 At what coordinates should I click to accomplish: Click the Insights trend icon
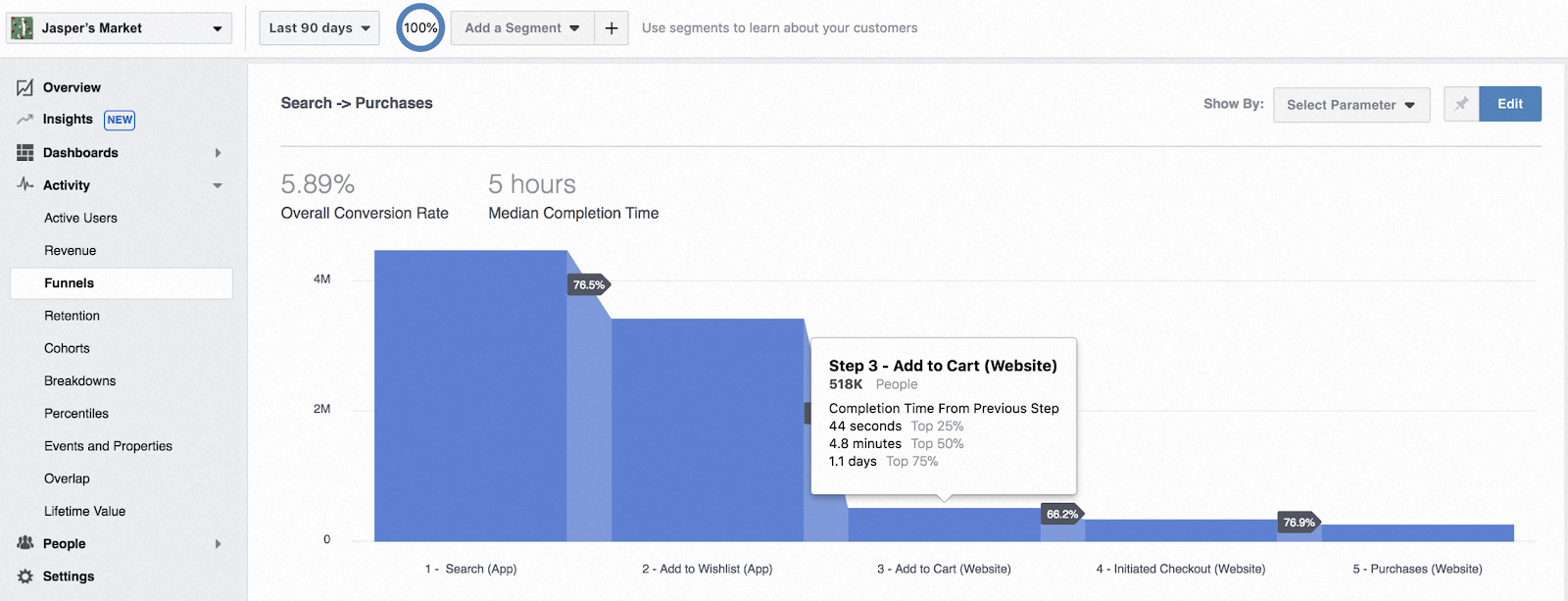coord(25,120)
